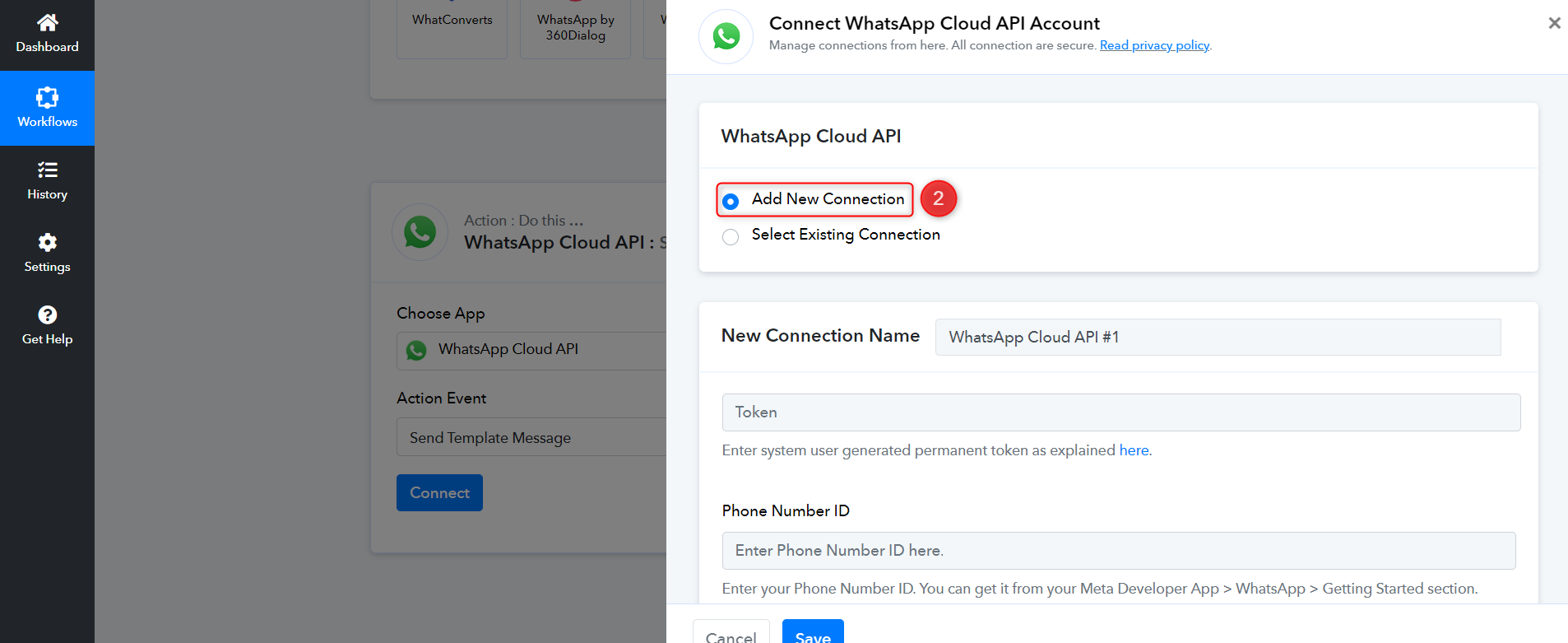This screenshot has width=1568, height=643.
Task: Focus the New Connection Name field
Action: 1218,337
